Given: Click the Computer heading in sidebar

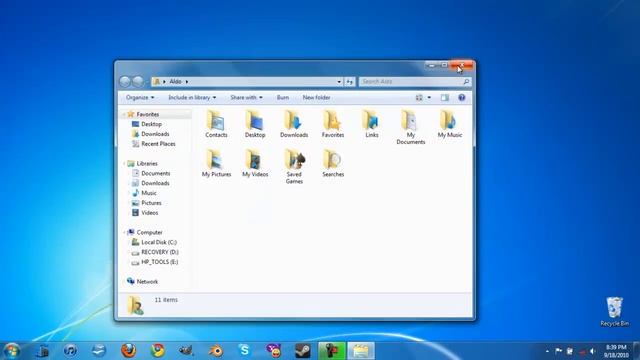Looking at the screenshot, I should [x=149, y=232].
